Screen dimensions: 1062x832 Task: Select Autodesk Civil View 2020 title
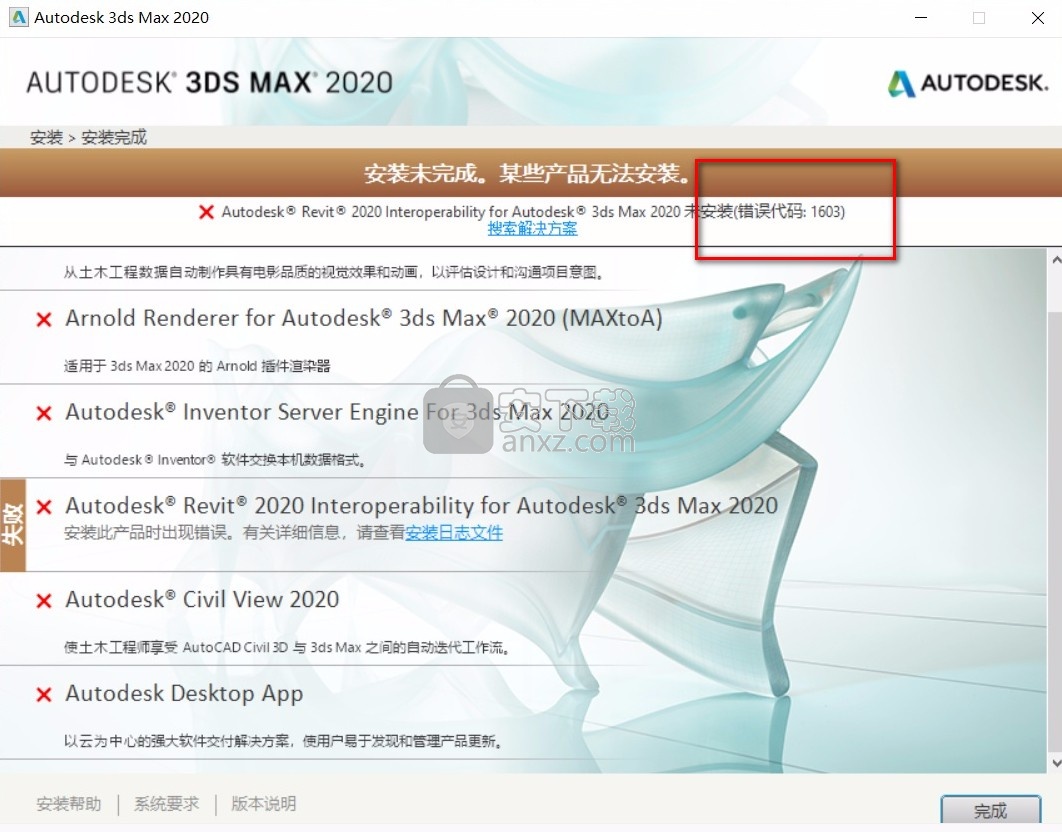coord(202,599)
